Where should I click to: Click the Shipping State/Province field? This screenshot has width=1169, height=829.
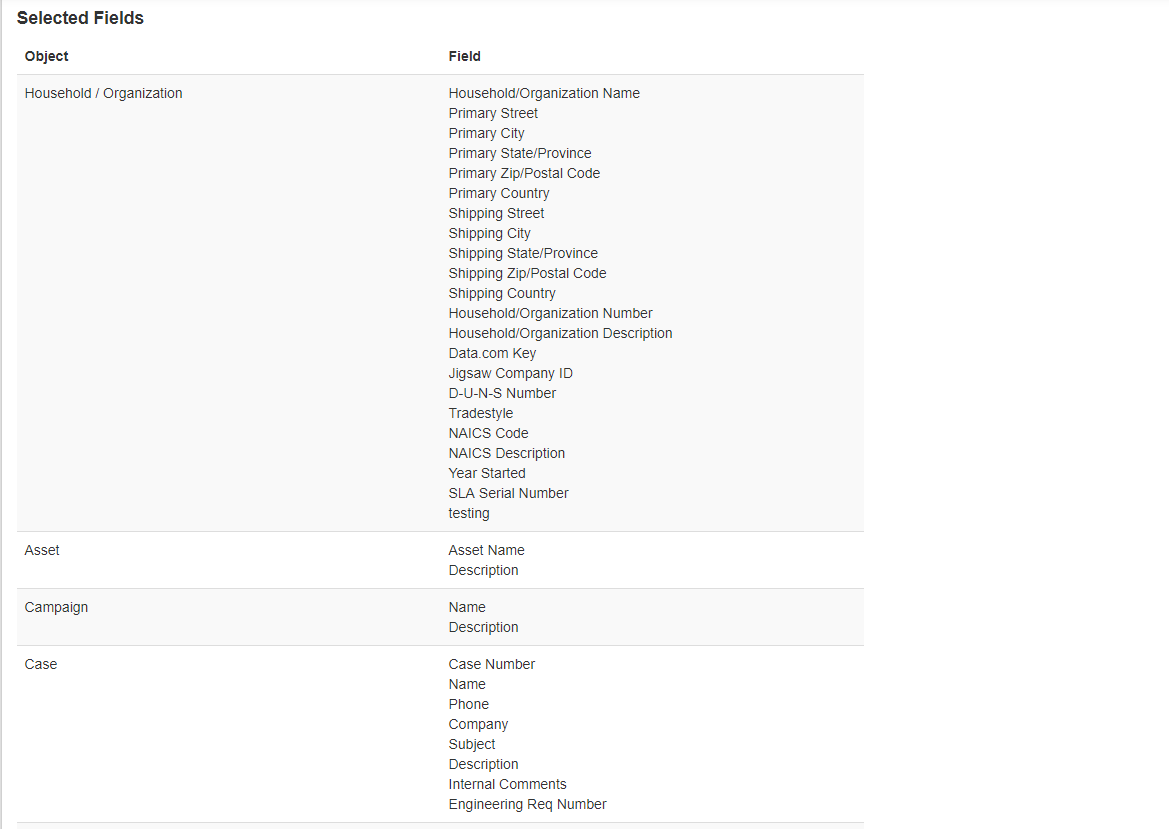tap(523, 253)
